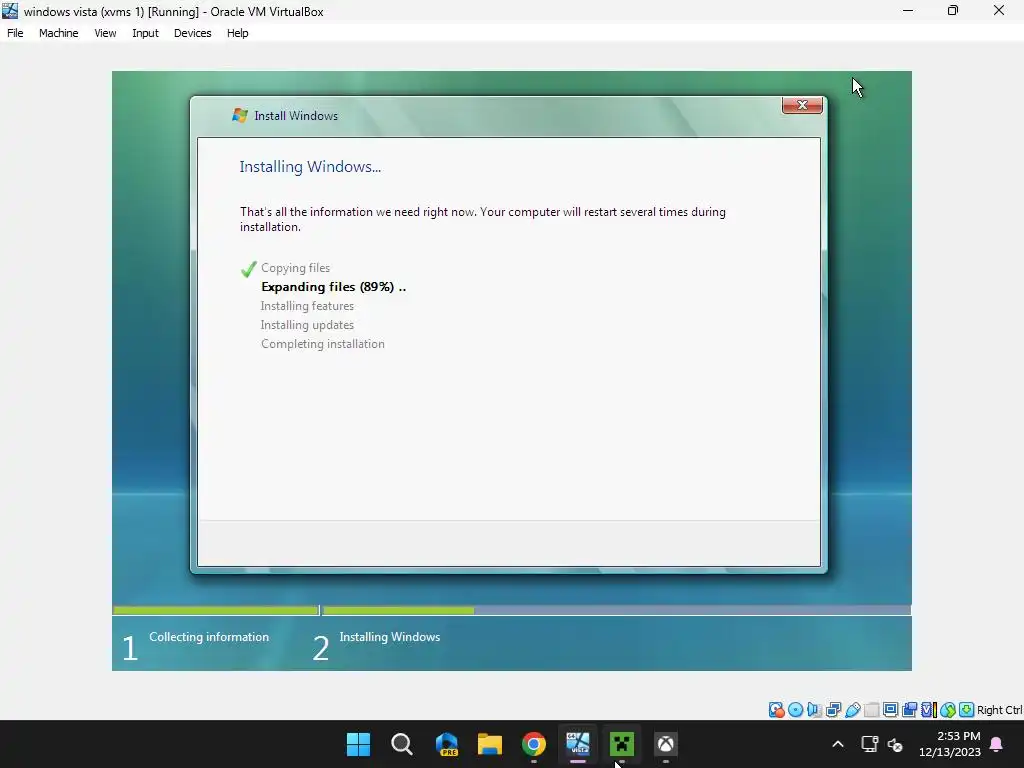Open the VirtualBox hard disk activity indicator
The width and height of the screenshot is (1024, 768).
tap(776, 710)
